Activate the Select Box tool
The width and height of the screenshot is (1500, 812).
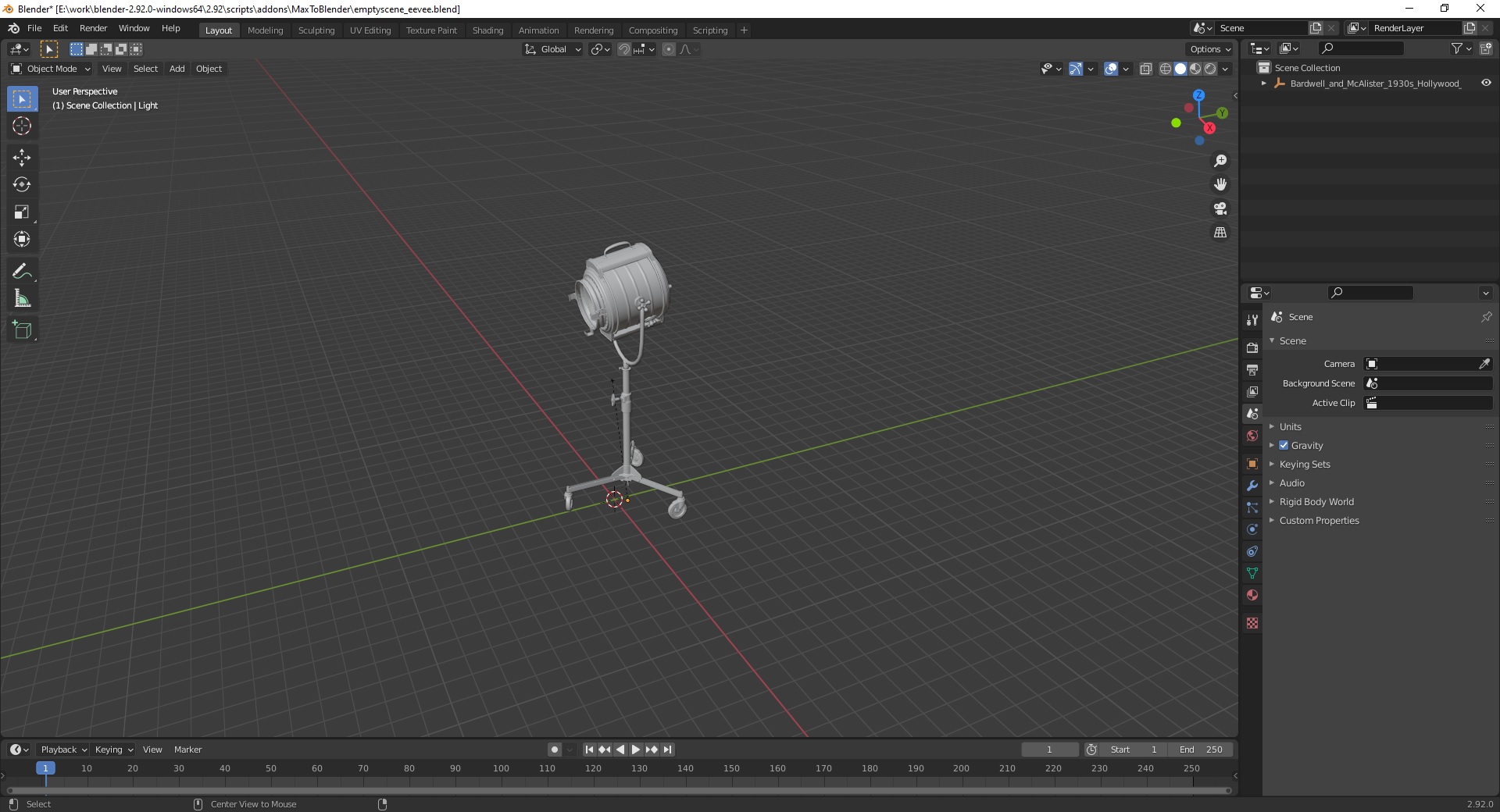point(22,99)
